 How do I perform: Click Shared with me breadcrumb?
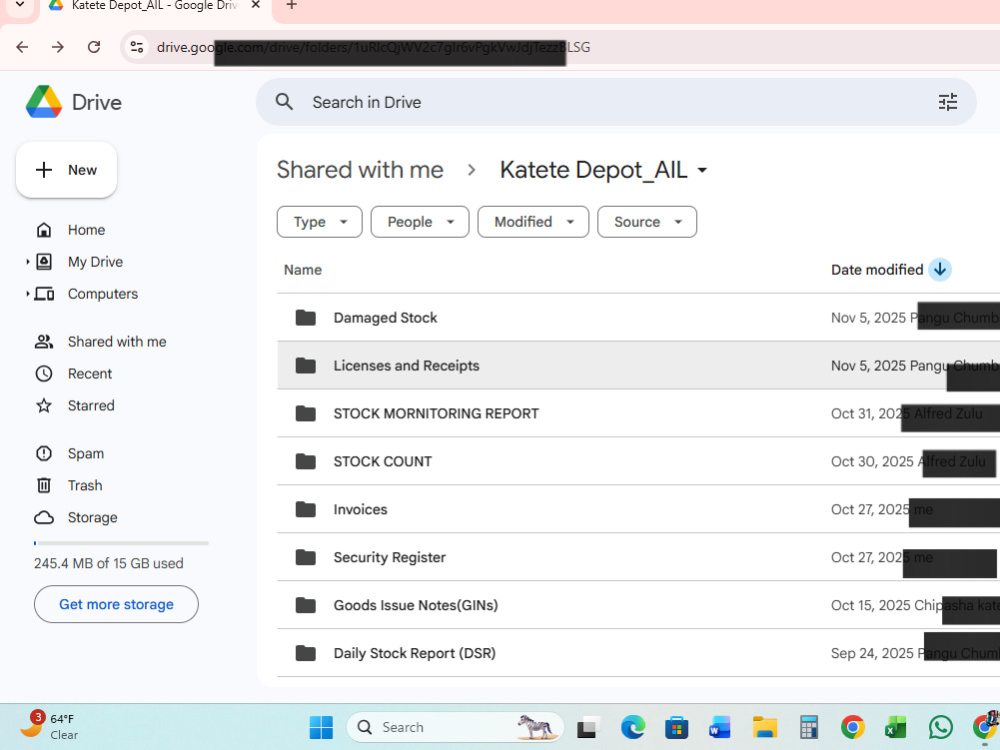[360, 170]
